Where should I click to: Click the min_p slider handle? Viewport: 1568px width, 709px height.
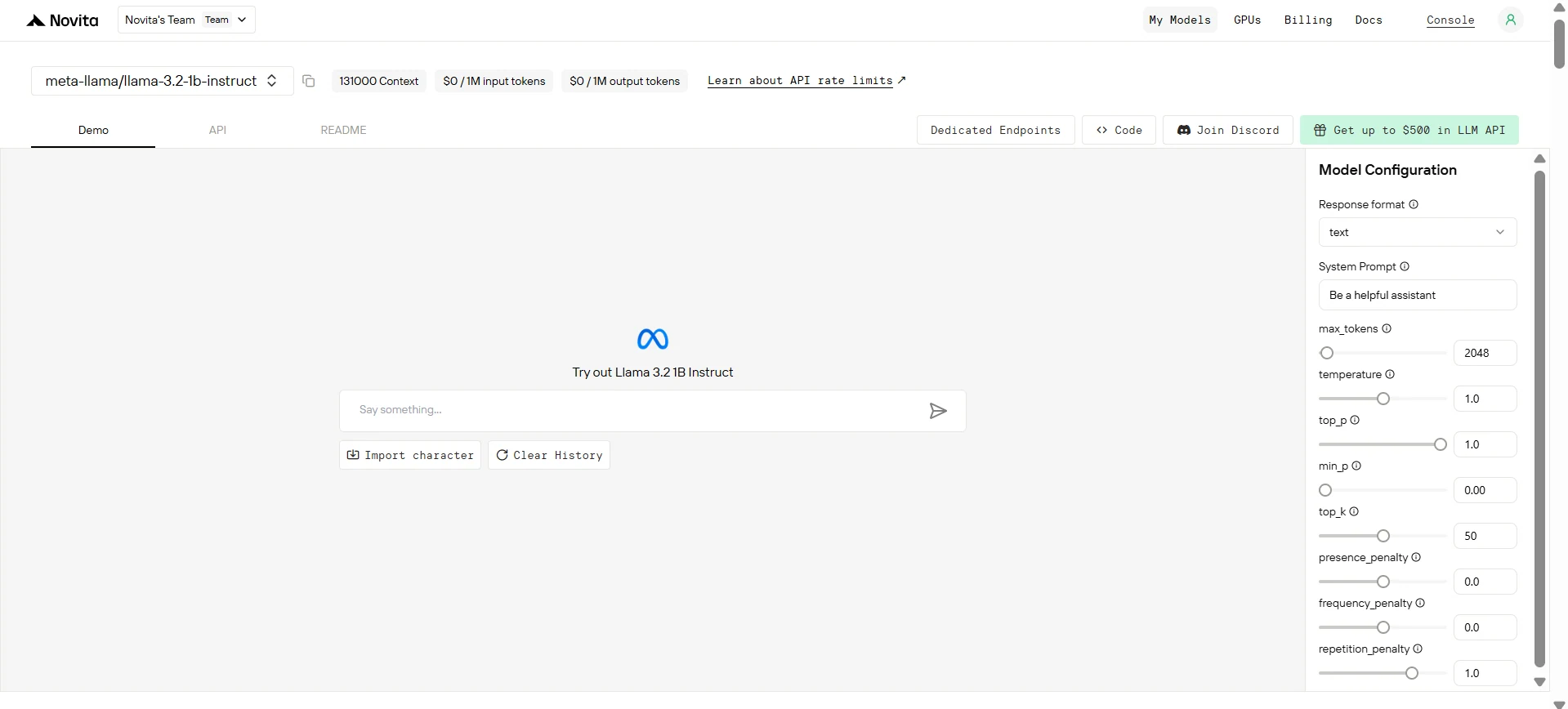(x=1325, y=490)
